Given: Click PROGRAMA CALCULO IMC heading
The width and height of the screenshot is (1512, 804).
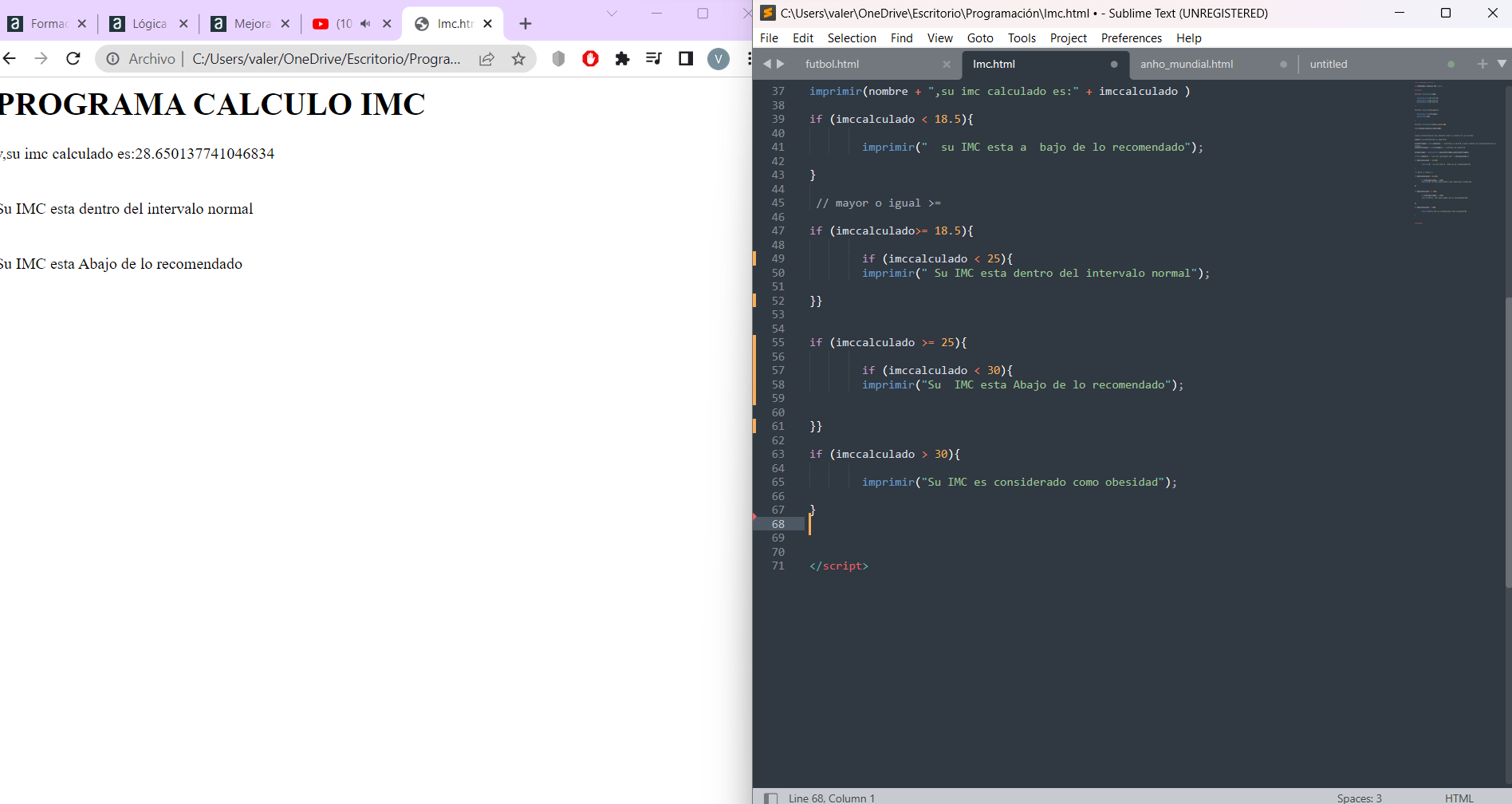Looking at the screenshot, I should point(212,104).
